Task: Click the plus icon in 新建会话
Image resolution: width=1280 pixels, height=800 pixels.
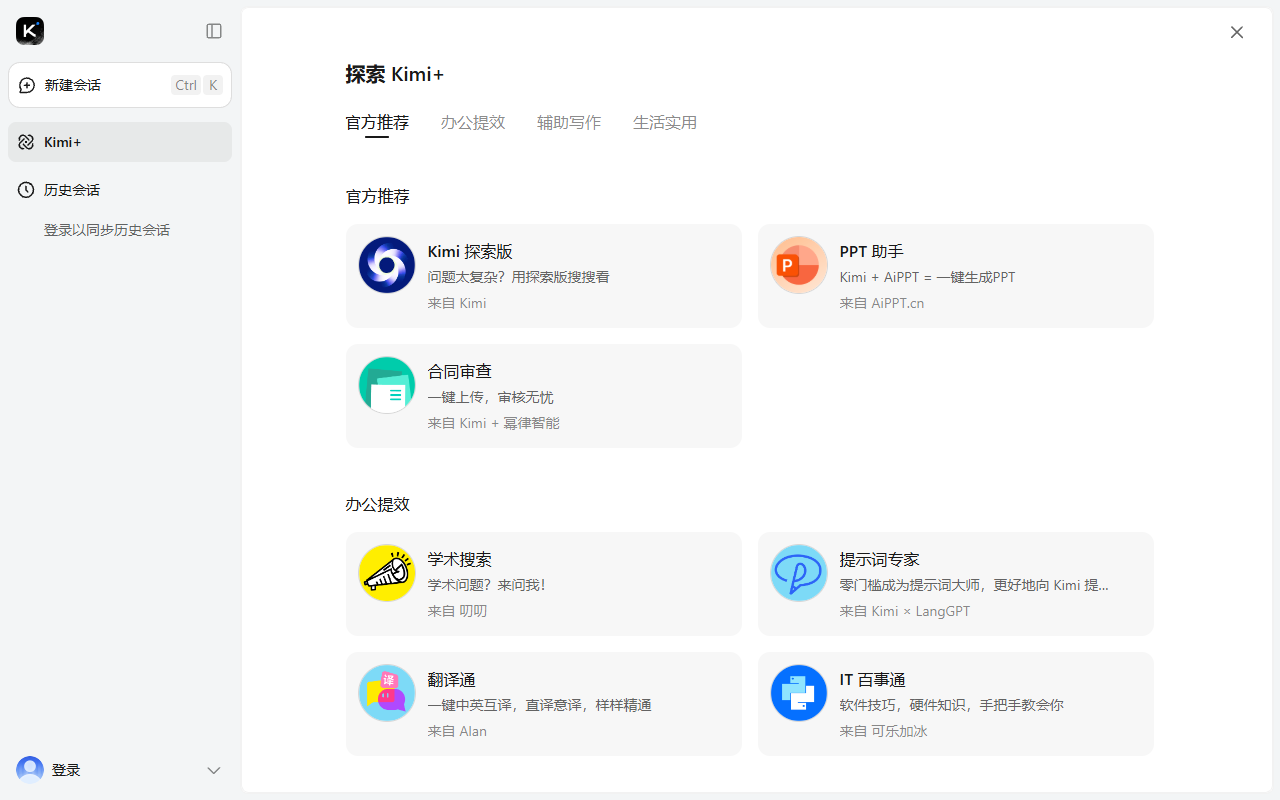Action: (x=27, y=85)
